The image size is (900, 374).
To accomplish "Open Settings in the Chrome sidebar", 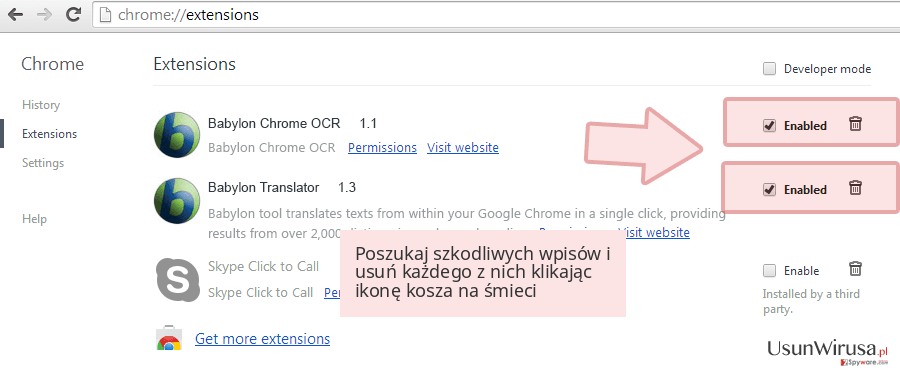I will coord(43,163).
